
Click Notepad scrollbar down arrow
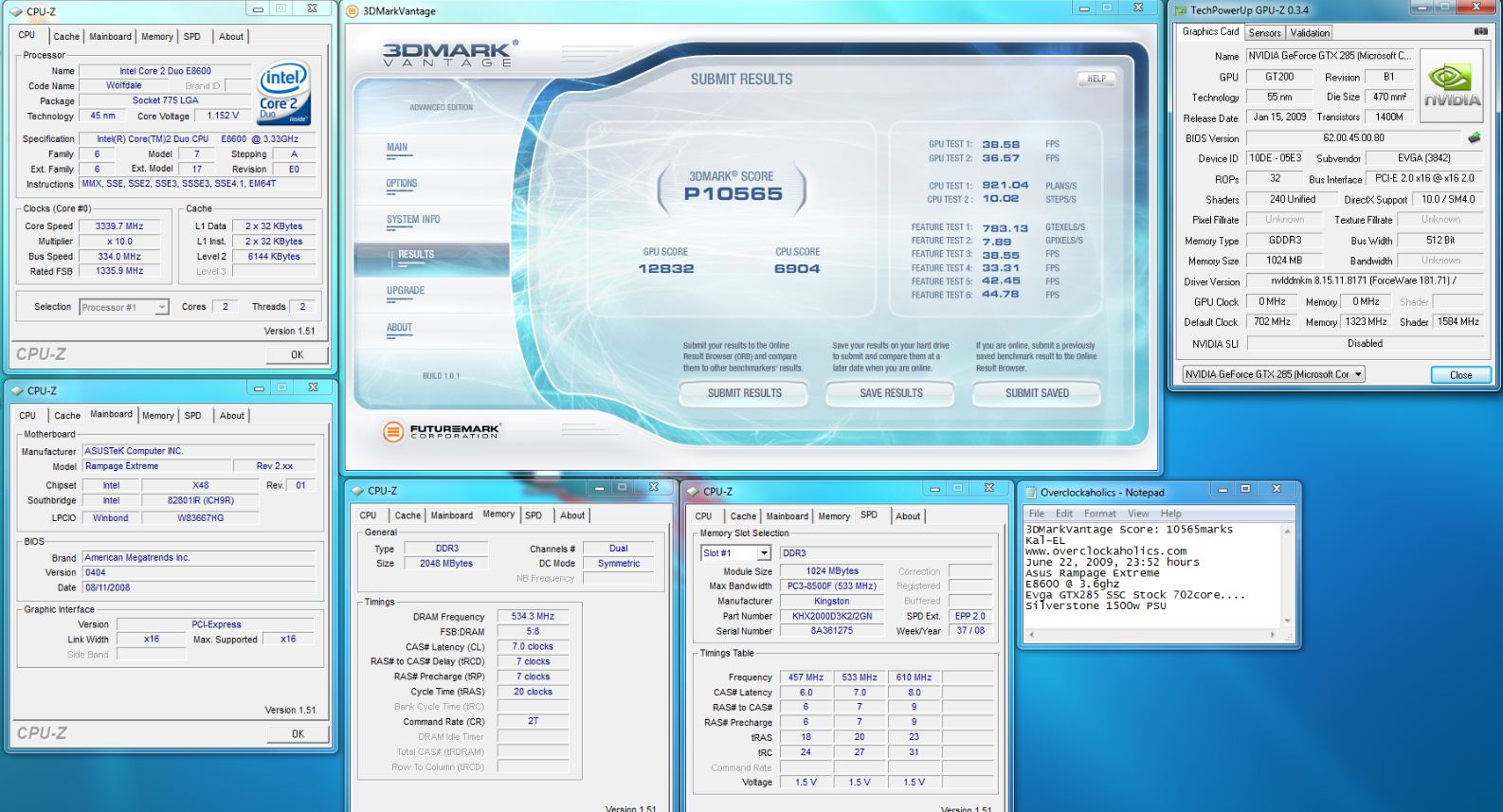pyautogui.click(x=1288, y=622)
